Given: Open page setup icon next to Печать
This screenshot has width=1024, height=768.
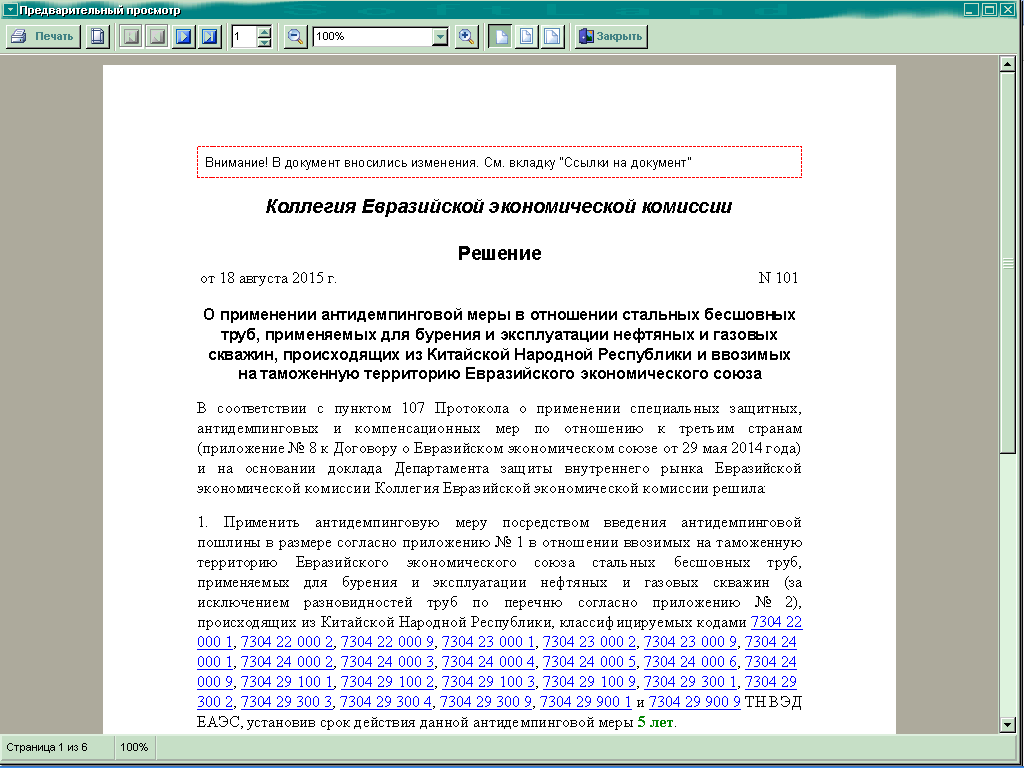Looking at the screenshot, I should pyautogui.click(x=97, y=37).
